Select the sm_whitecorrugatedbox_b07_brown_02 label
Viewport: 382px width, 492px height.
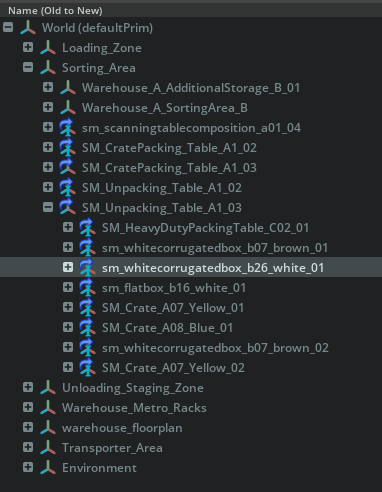pyautogui.click(x=215, y=348)
